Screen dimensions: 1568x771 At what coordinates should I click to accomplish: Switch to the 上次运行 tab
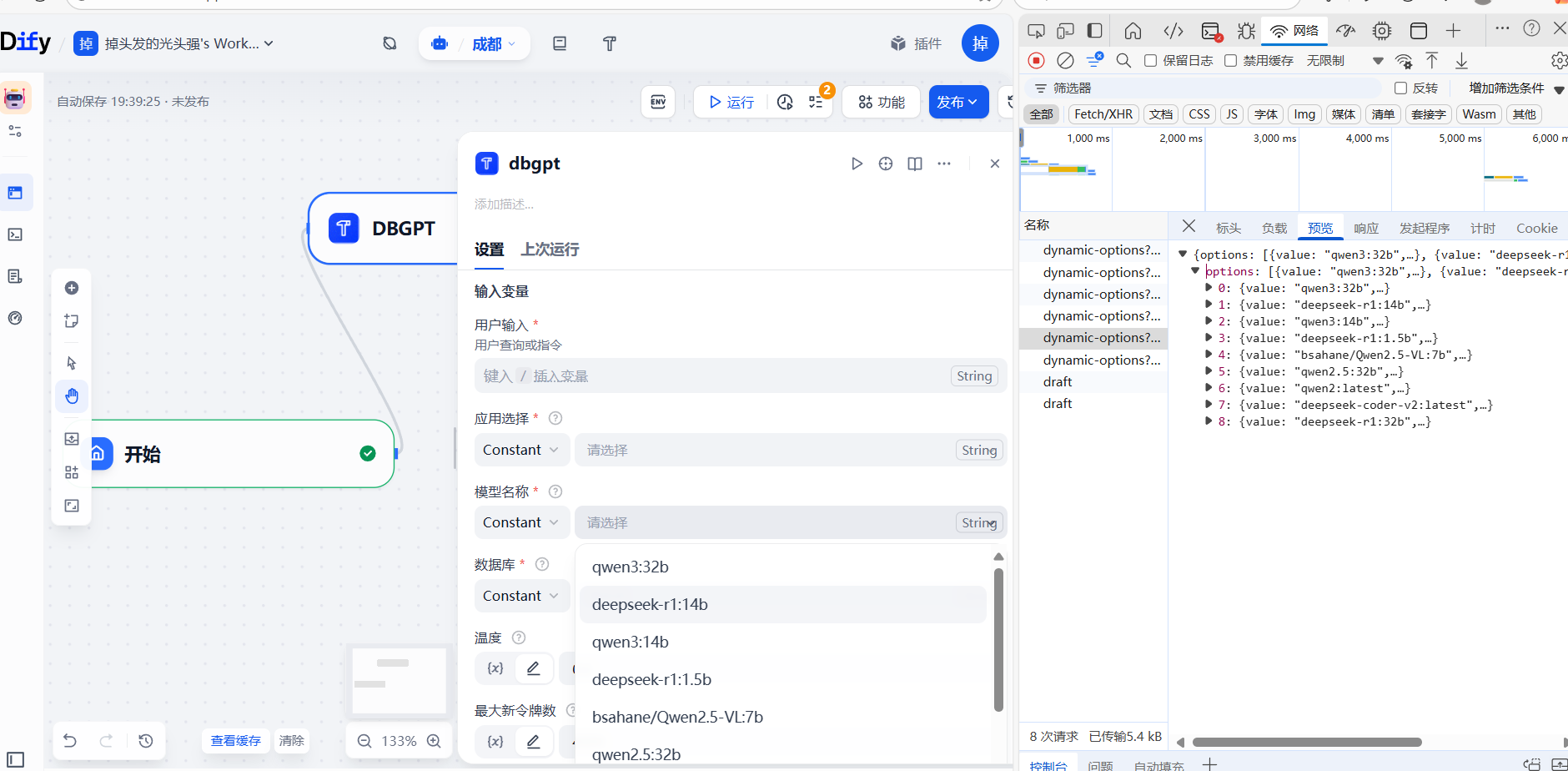coord(548,249)
